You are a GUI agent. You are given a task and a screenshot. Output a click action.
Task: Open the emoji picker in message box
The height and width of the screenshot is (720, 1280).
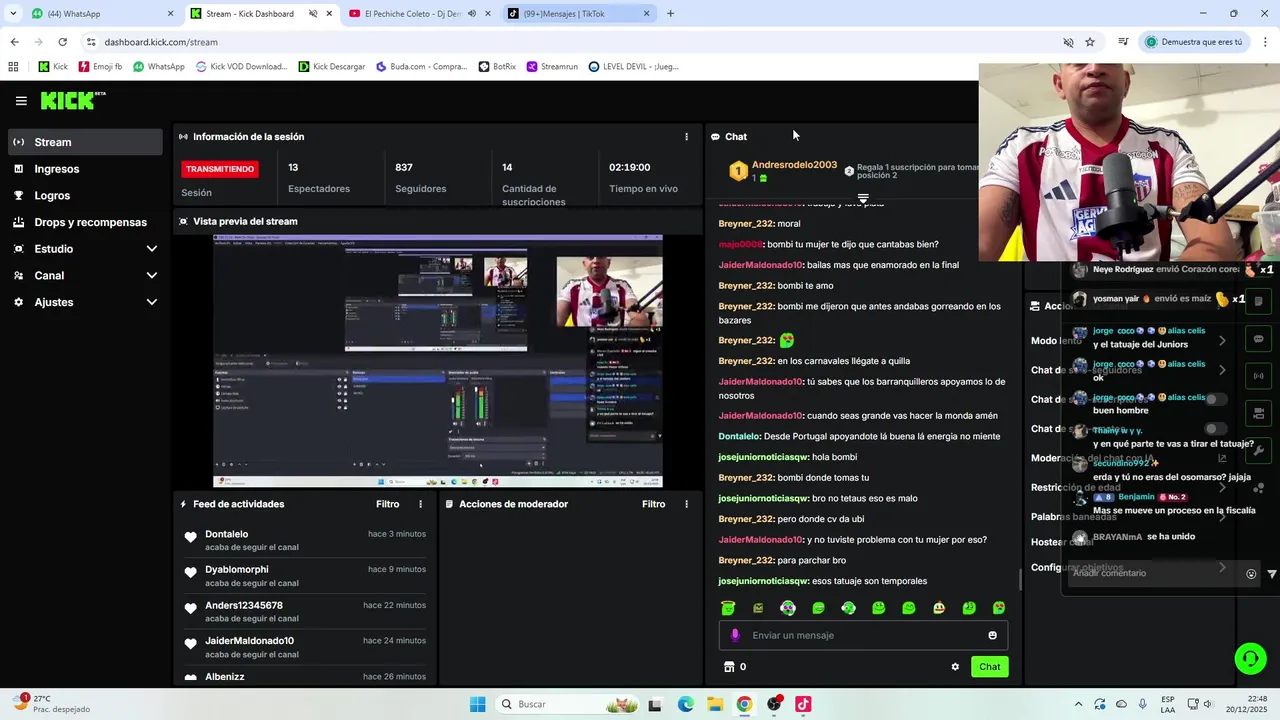(992, 635)
